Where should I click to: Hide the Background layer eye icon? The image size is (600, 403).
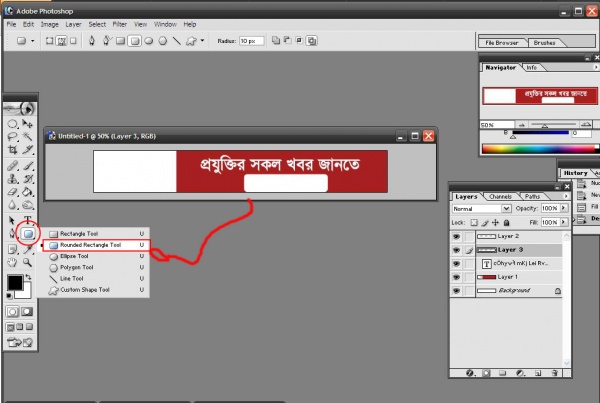click(x=456, y=290)
